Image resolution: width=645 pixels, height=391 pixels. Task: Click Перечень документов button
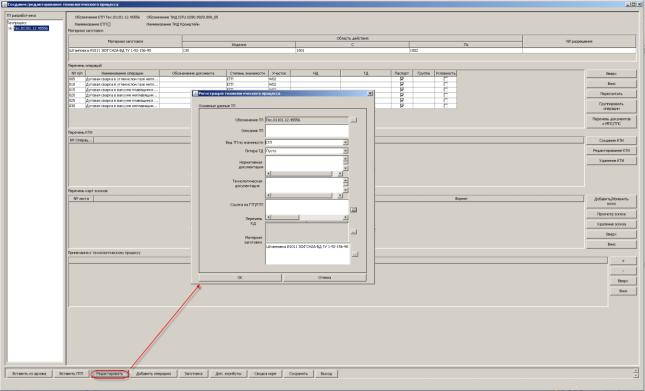click(611, 121)
